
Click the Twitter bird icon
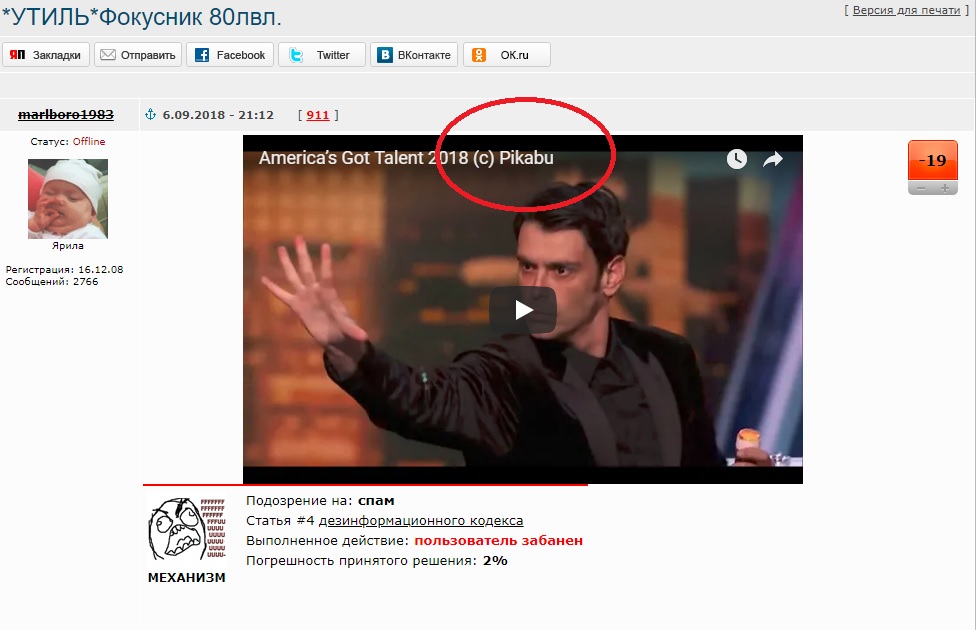[296, 55]
